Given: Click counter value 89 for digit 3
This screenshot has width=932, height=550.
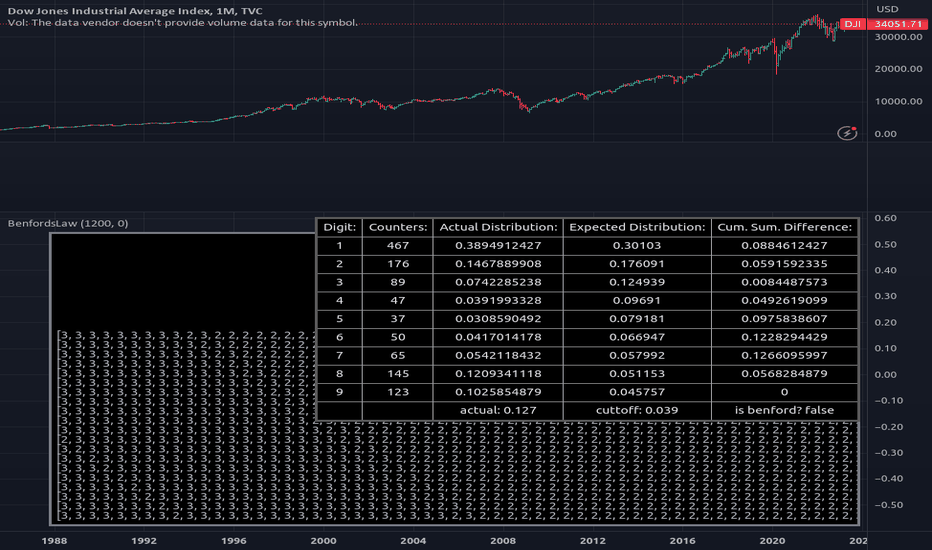Looking at the screenshot, I should pos(398,282).
